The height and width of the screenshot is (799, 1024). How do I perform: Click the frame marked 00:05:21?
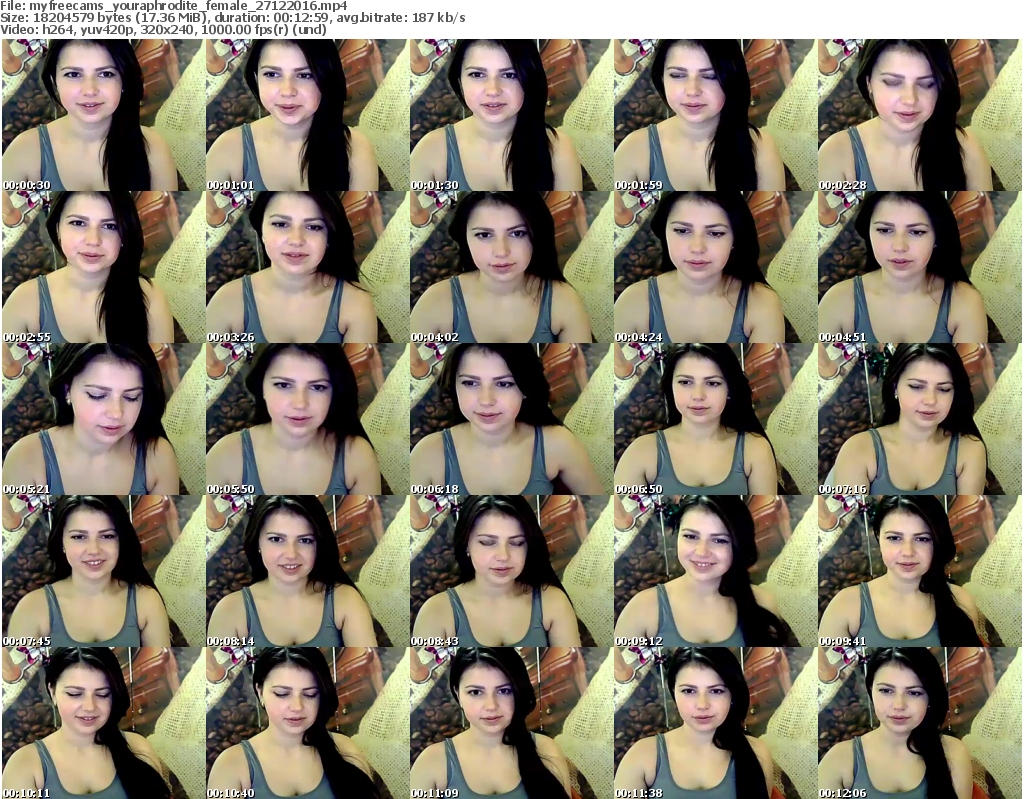(103, 419)
